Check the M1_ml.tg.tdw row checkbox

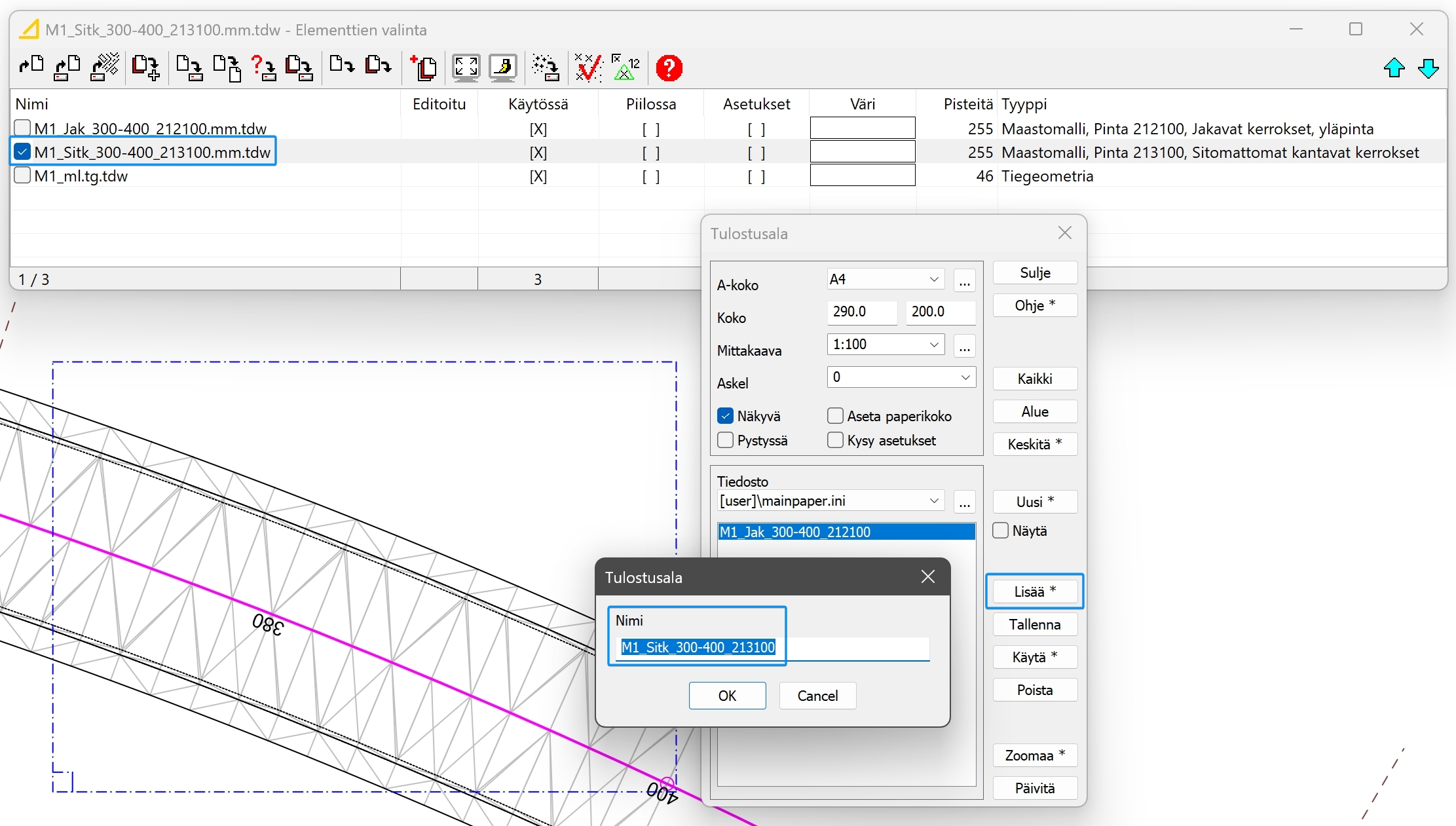point(22,176)
